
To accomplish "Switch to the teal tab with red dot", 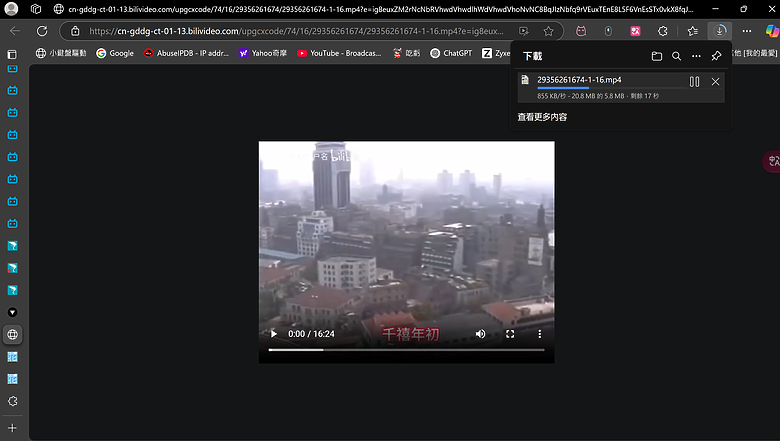I will (x=12, y=268).
